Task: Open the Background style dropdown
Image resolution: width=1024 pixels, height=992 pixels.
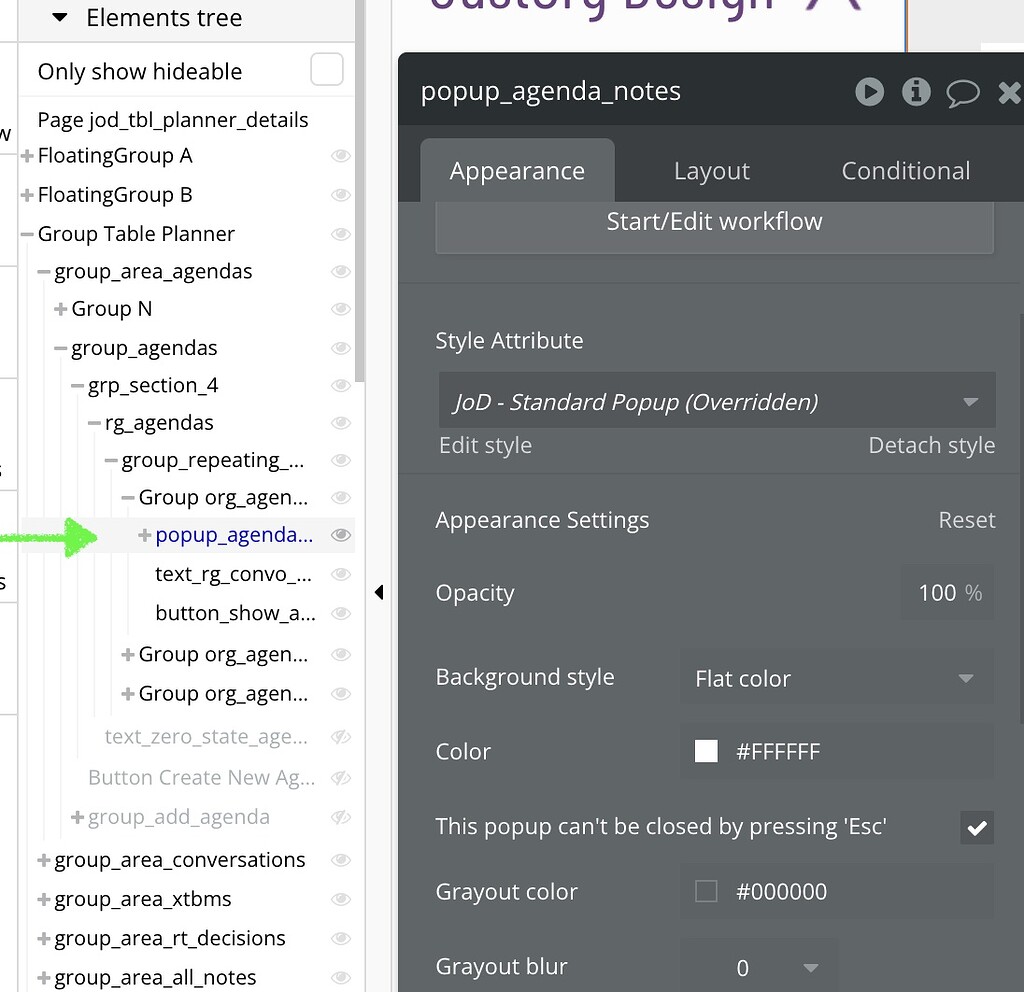Action: [836, 677]
